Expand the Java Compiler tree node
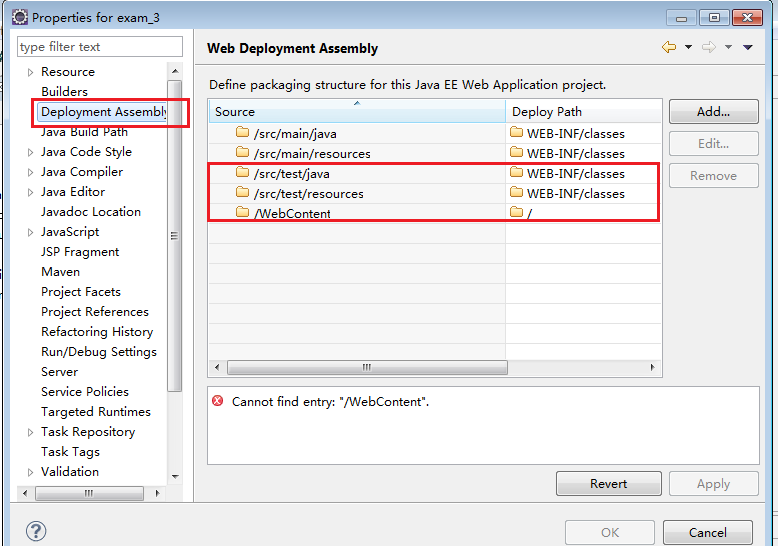Image resolution: width=778 pixels, height=546 pixels. [x=31, y=172]
